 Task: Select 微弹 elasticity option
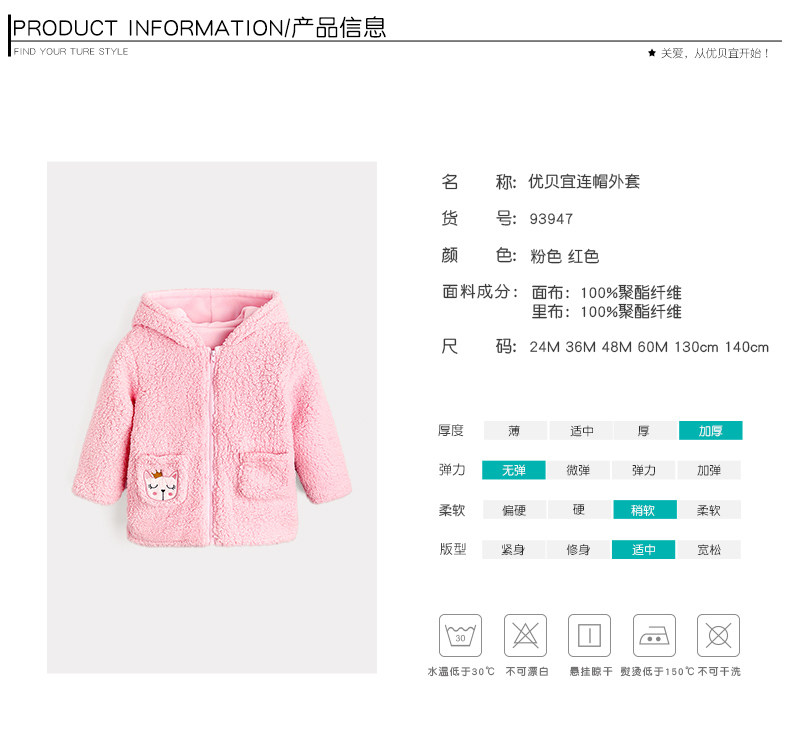pyautogui.click(x=578, y=470)
